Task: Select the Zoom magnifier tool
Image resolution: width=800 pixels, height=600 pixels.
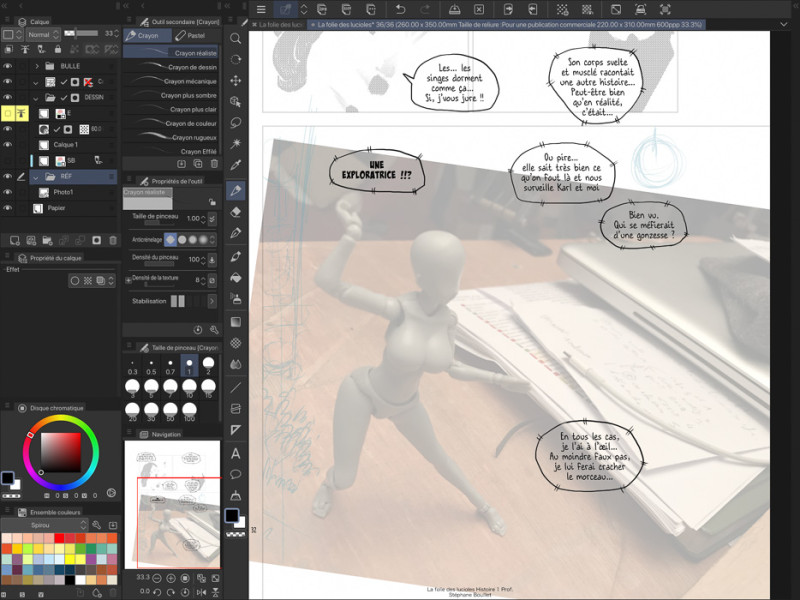Action: (x=236, y=38)
